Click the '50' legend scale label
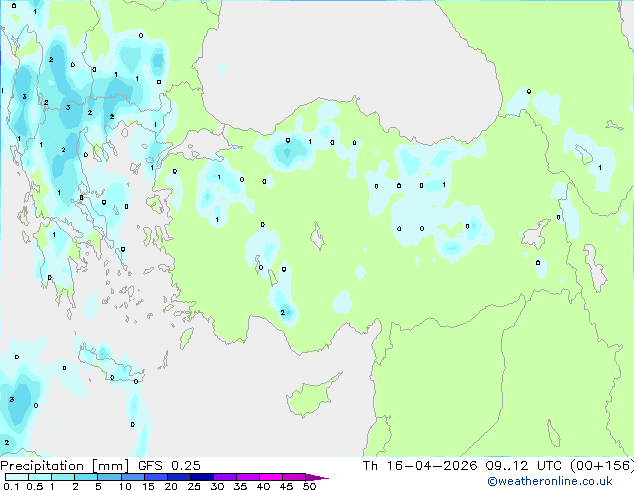The width and height of the screenshot is (634, 490). click(x=309, y=486)
